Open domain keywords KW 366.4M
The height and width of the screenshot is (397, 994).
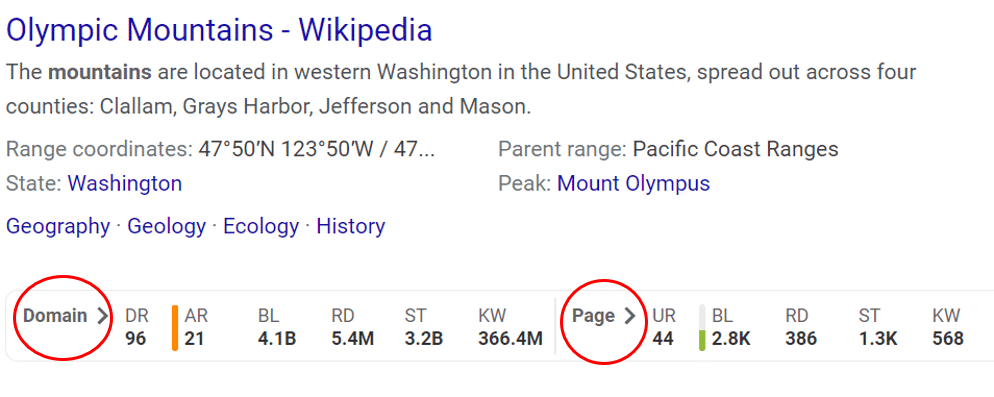[510, 327]
